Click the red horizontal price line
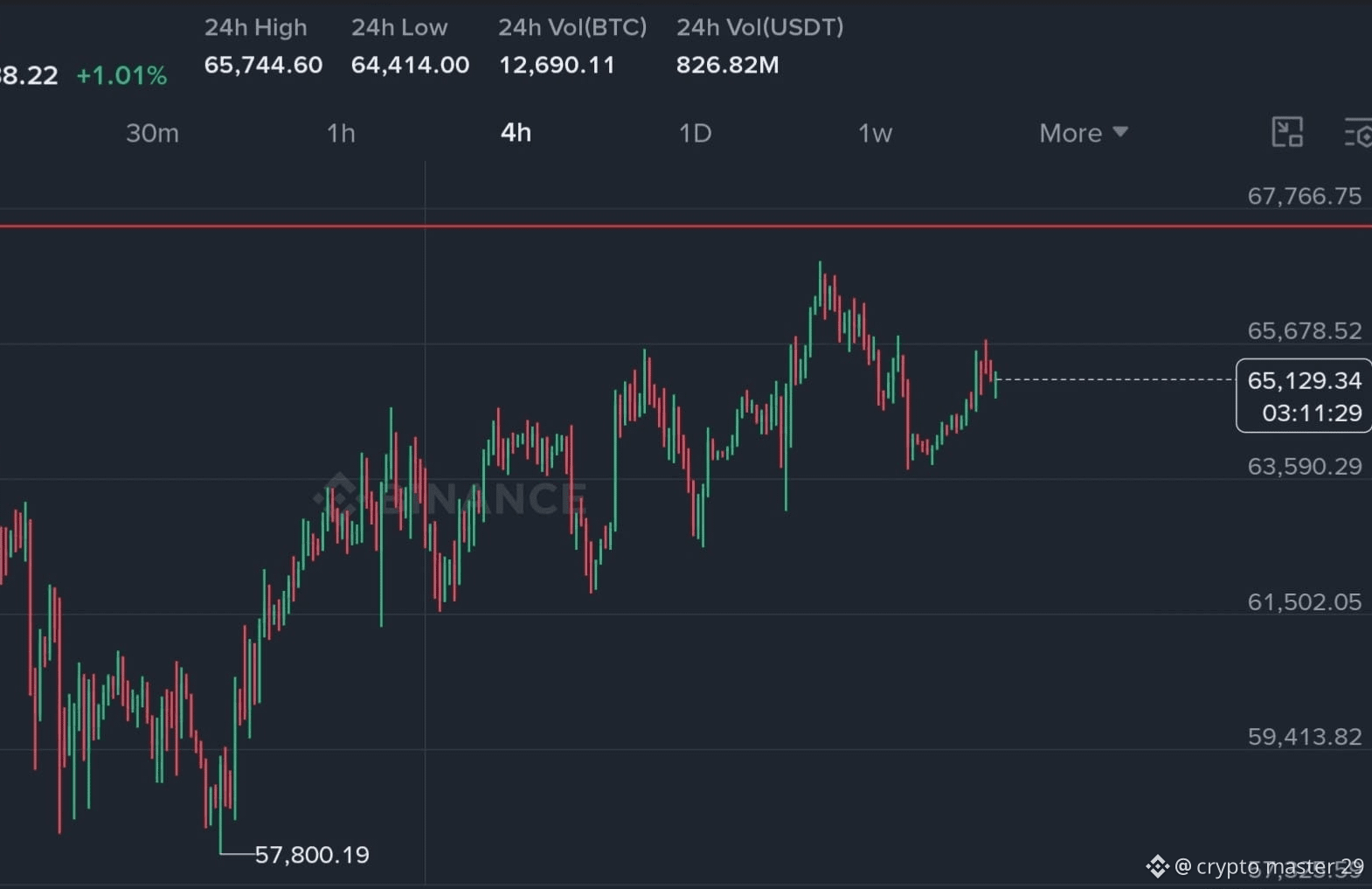The width and height of the screenshot is (1372, 889). (686, 226)
